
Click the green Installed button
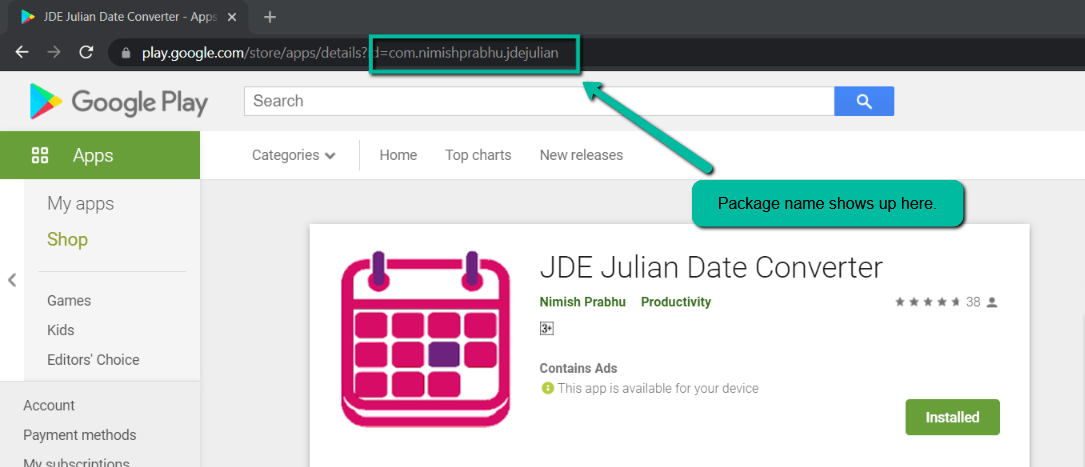[952, 417]
